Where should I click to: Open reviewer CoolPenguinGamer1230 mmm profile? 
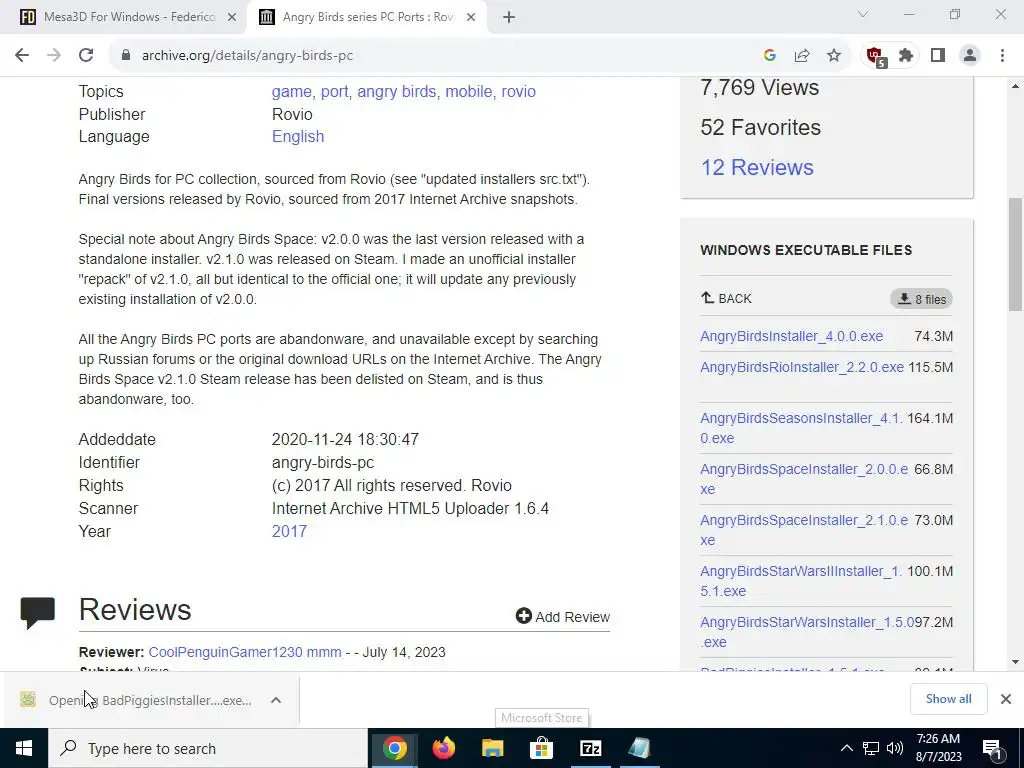(x=245, y=652)
